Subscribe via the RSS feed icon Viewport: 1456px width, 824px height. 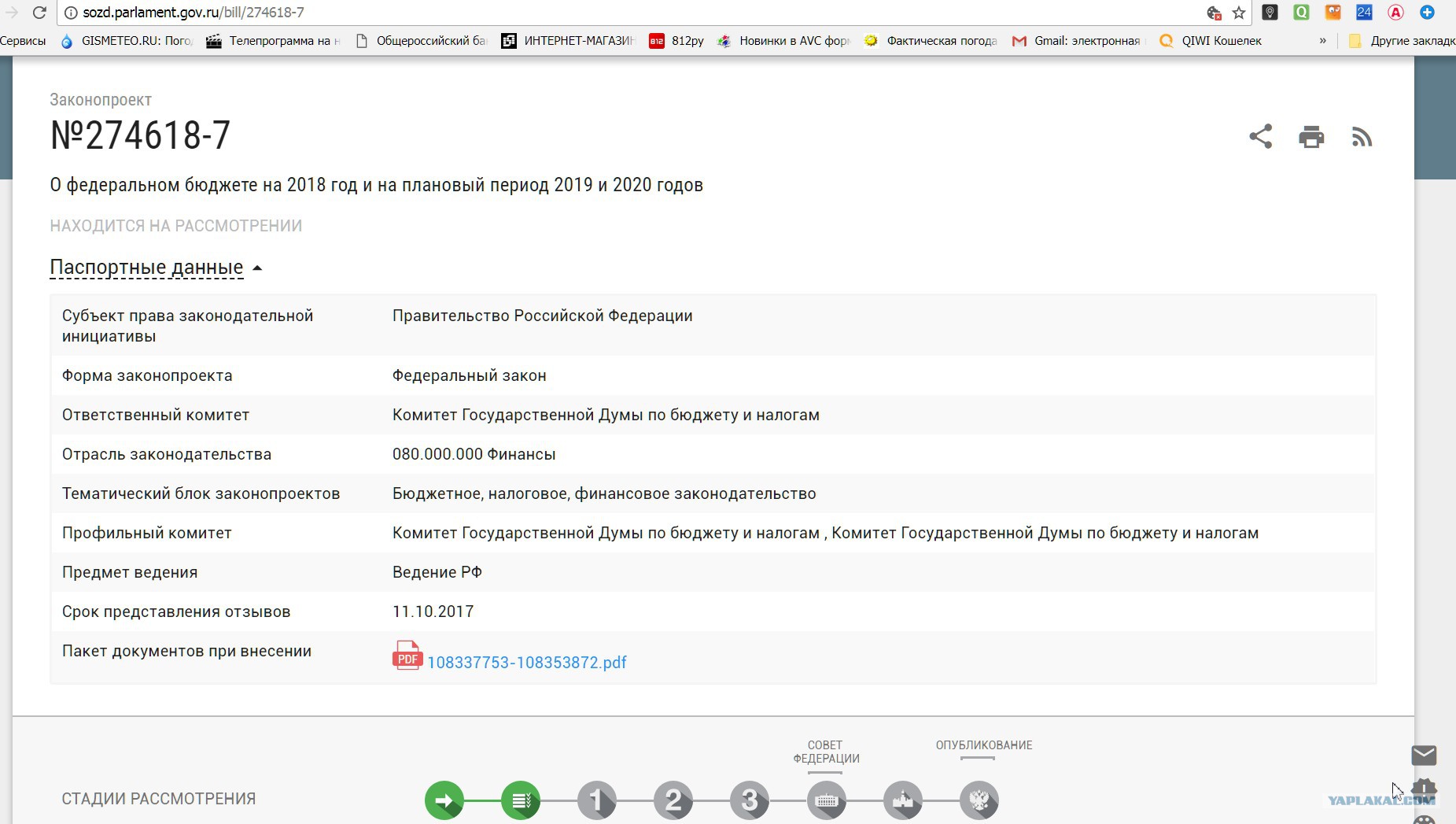pyautogui.click(x=1362, y=138)
